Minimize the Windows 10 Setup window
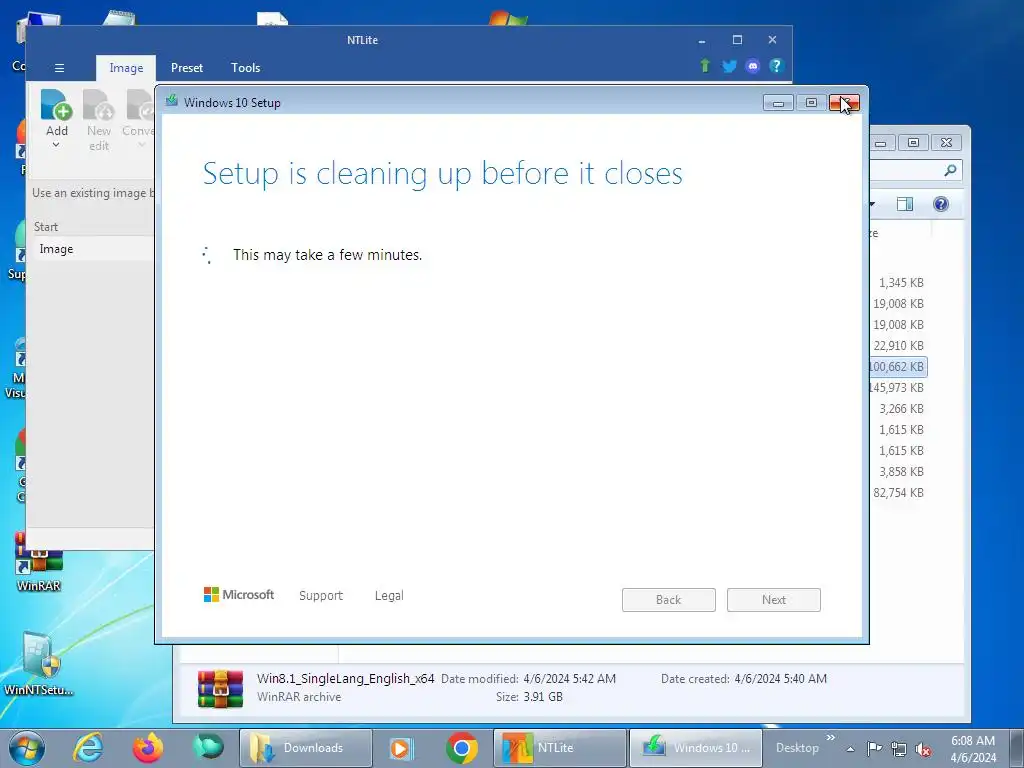The width and height of the screenshot is (1024, 768). (778, 103)
